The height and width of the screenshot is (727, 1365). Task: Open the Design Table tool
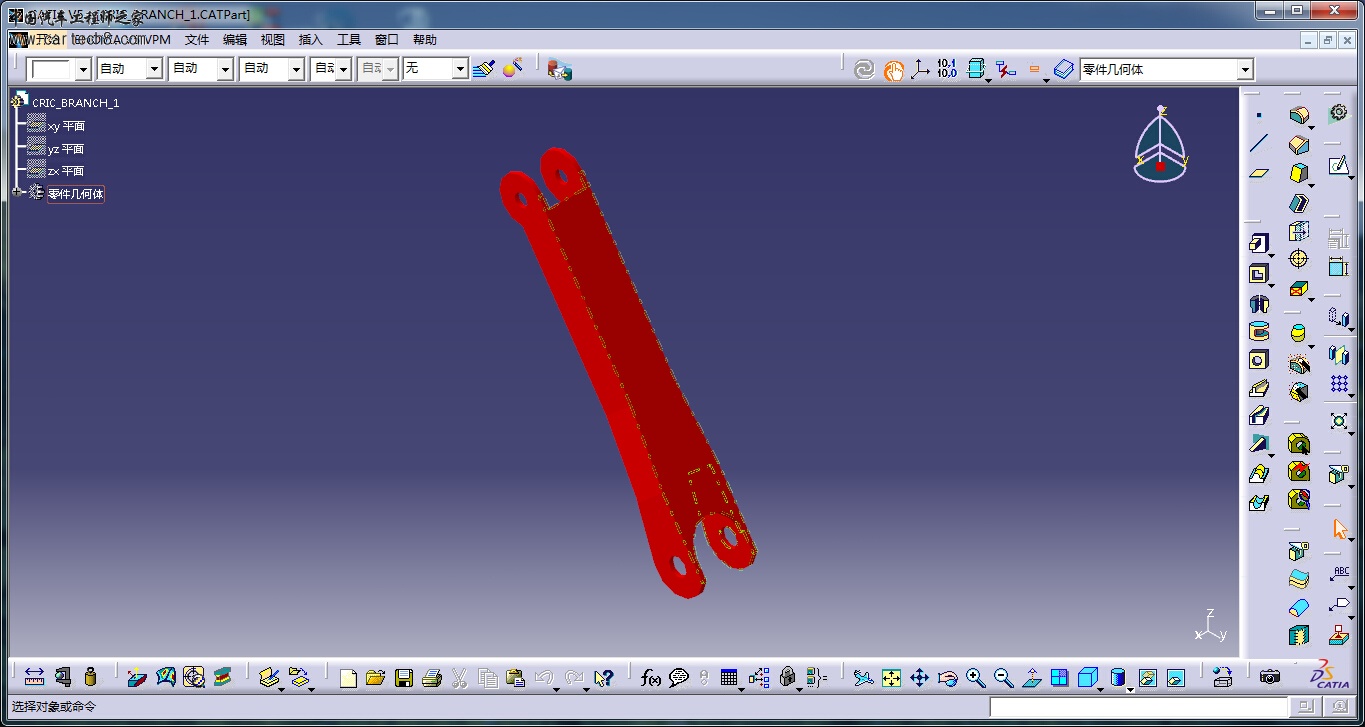coord(729,678)
